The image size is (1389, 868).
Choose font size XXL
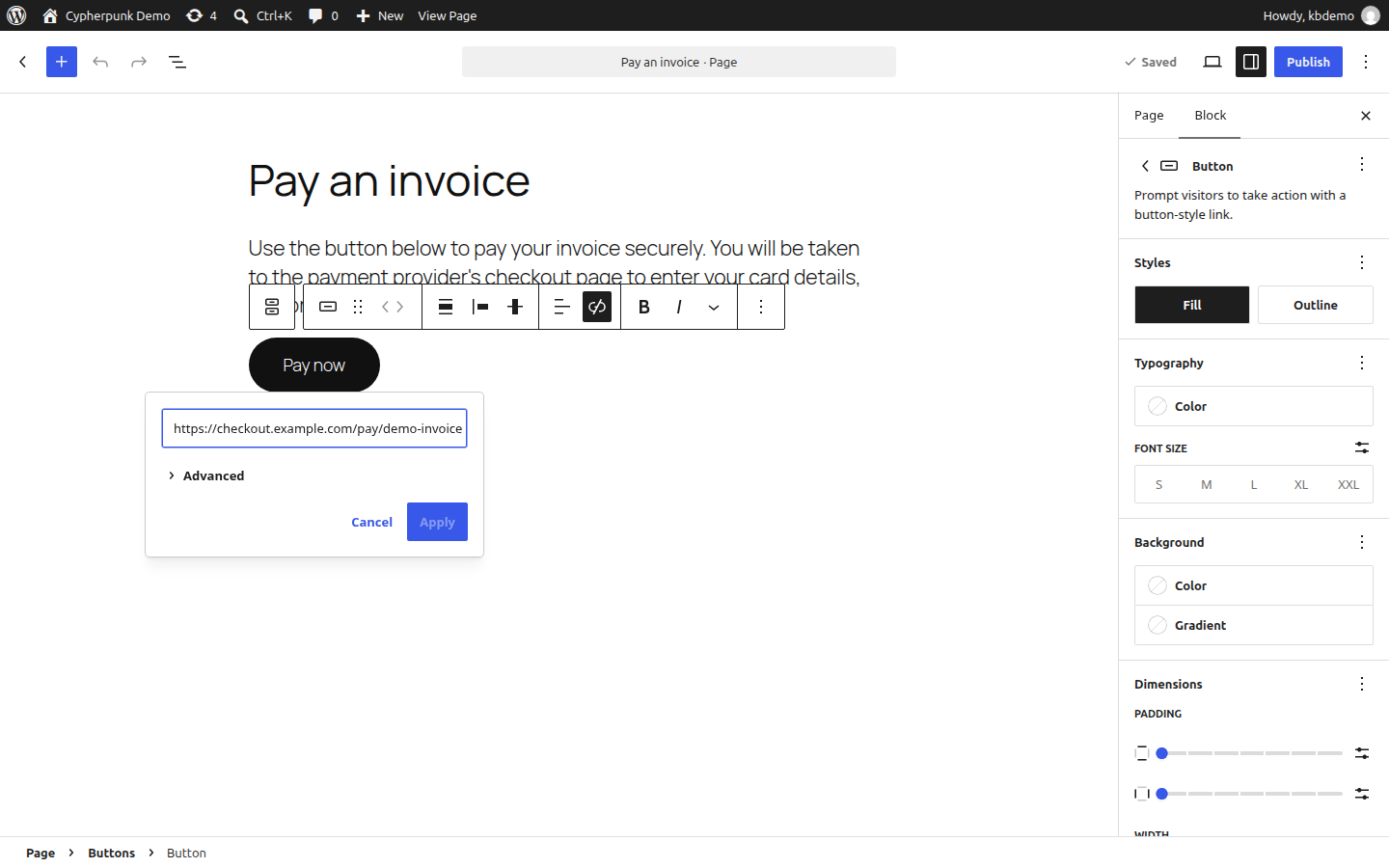[1348, 485]
